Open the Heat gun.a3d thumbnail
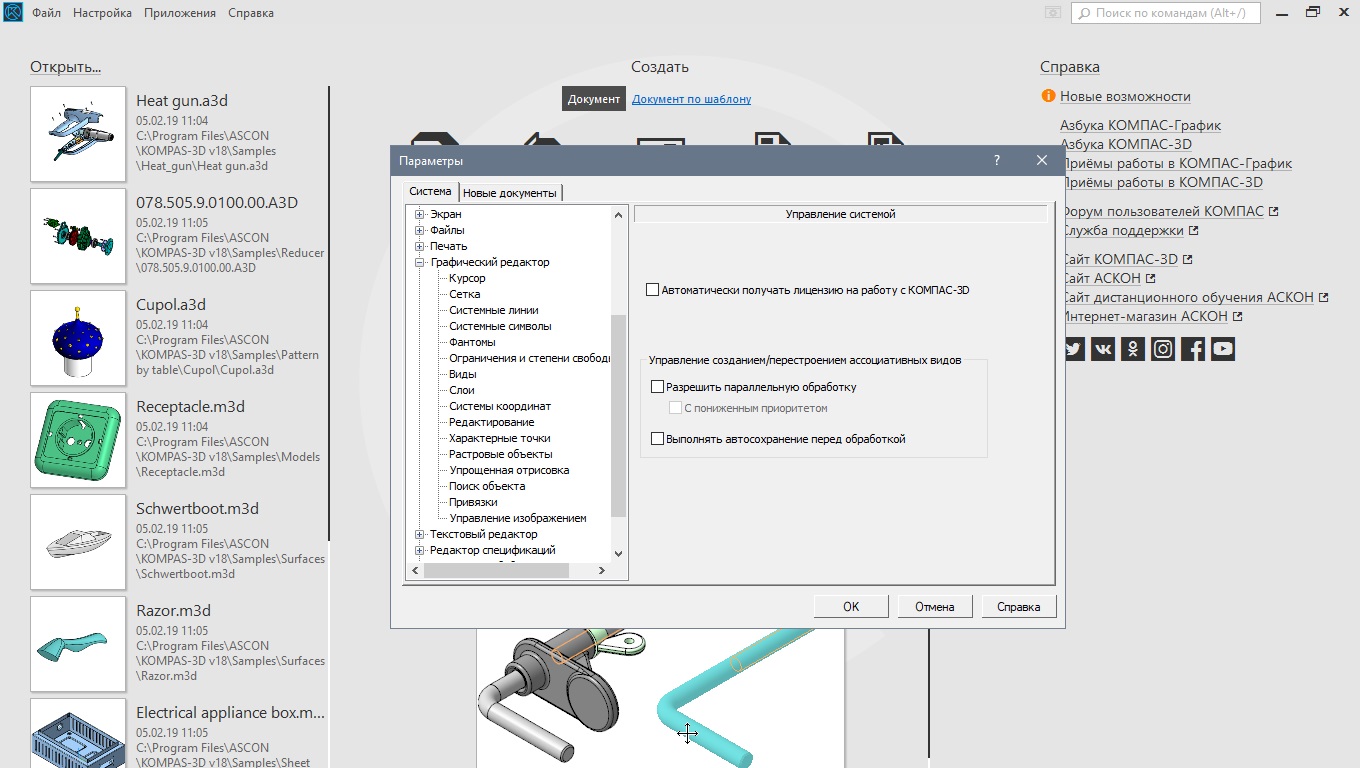This screenshot has width=1360, height=768. [x=78, y=133]
